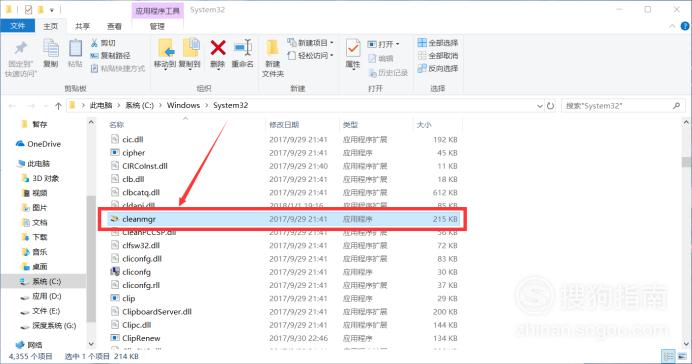Open the Properties (属性) button
This screenshot has height=364, width=692.
point(353,54)
